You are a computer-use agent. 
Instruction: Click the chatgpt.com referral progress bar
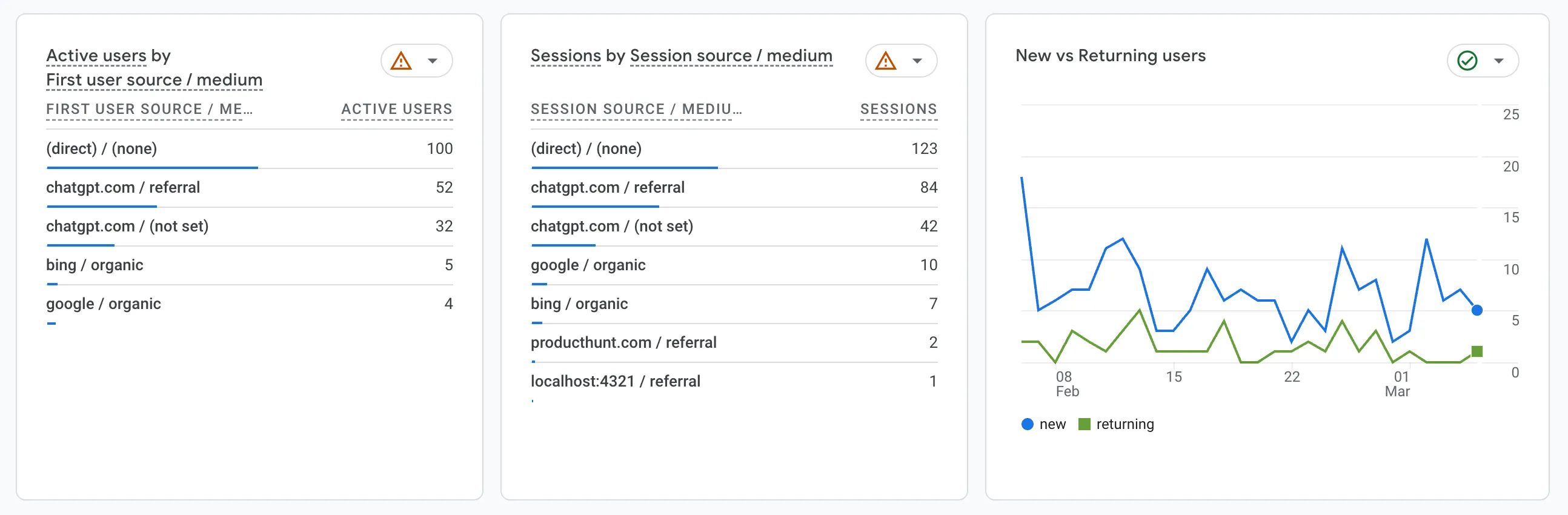point(101,207)
